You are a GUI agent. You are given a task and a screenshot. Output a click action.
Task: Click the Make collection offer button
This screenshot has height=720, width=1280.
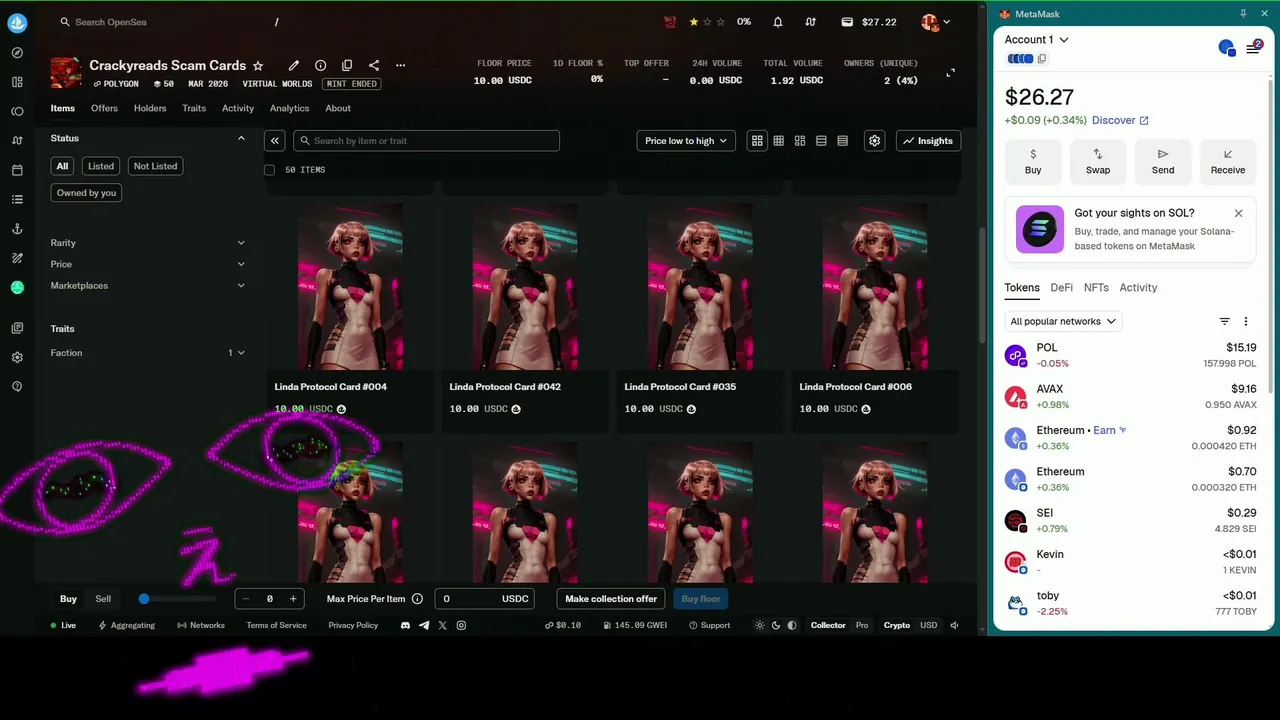(x=611, y=599)
